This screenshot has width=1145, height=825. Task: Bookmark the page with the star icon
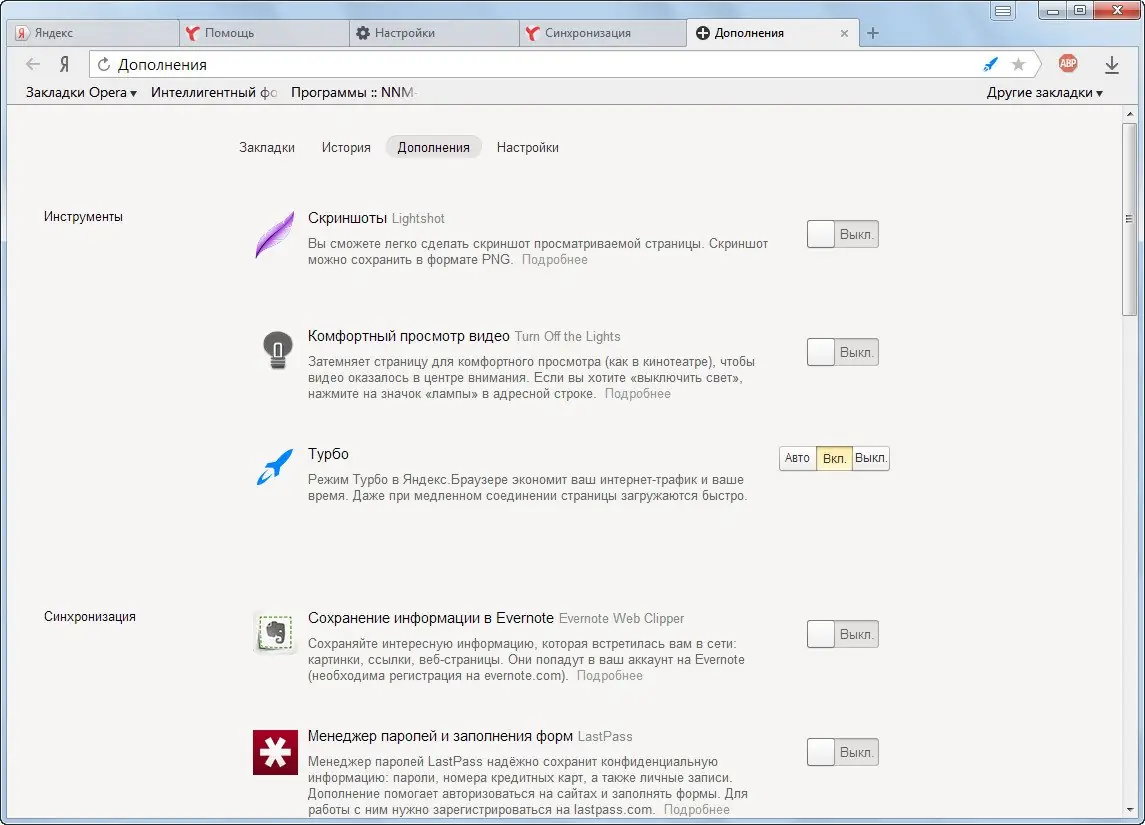coord(1018,64)
